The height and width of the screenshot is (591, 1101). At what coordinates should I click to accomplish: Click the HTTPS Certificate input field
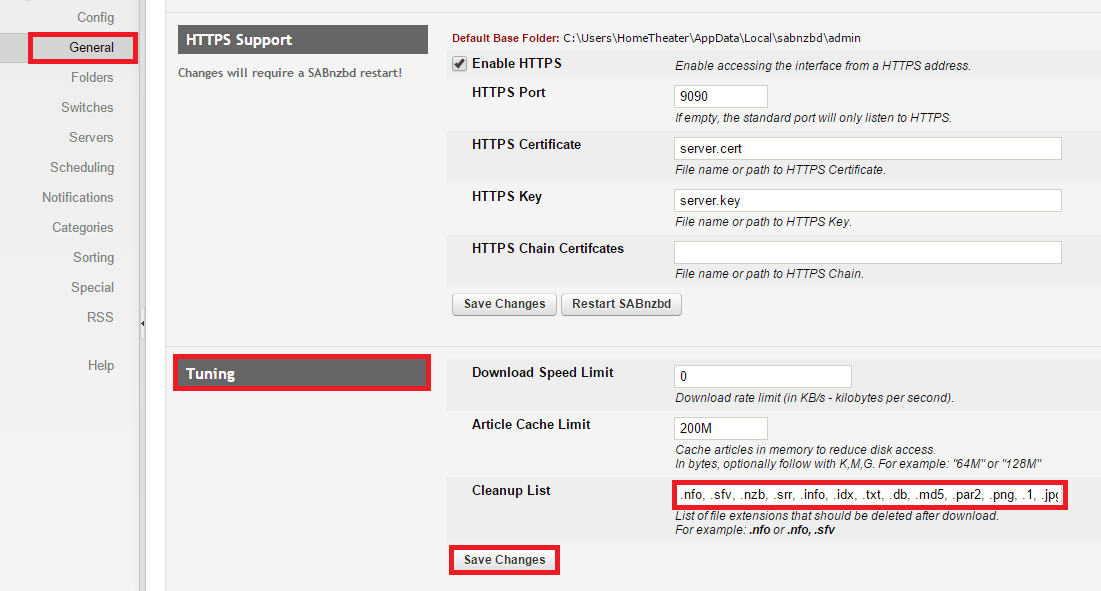867,148
